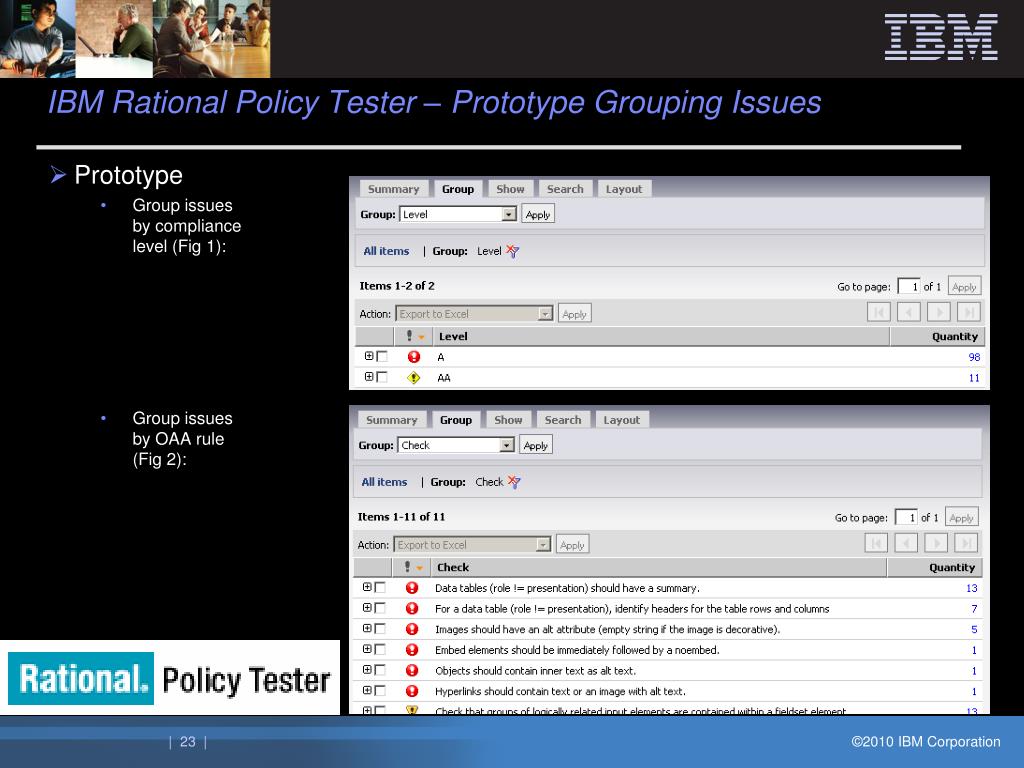Click error icon for Embed elements noembed check
This screenshot has width=1024, height=768.
click(x=411, y=650)
